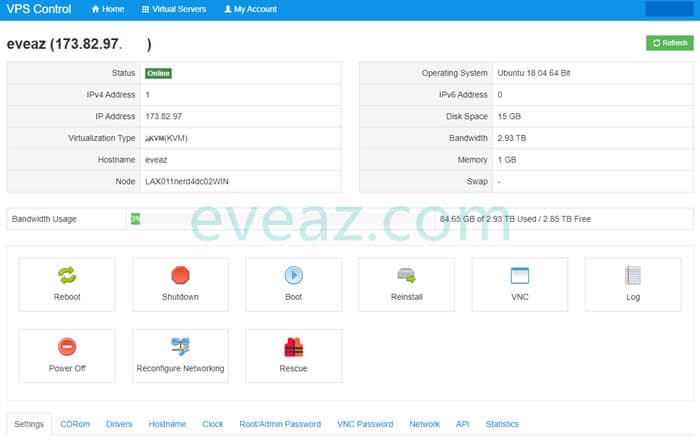Open the Virtual Servers menu

click(x=174, y=9)
